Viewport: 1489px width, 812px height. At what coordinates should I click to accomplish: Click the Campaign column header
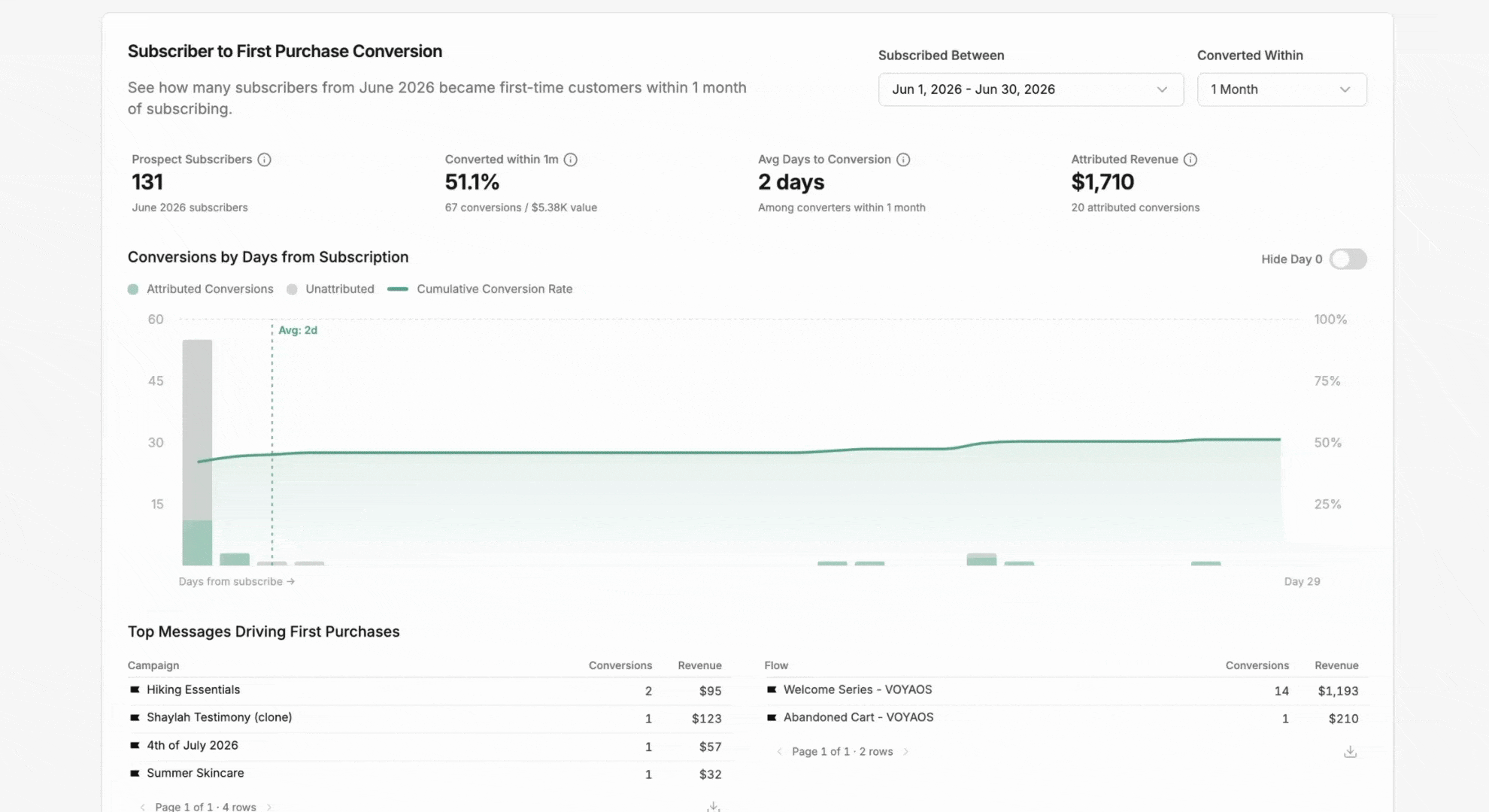[153, 665]
